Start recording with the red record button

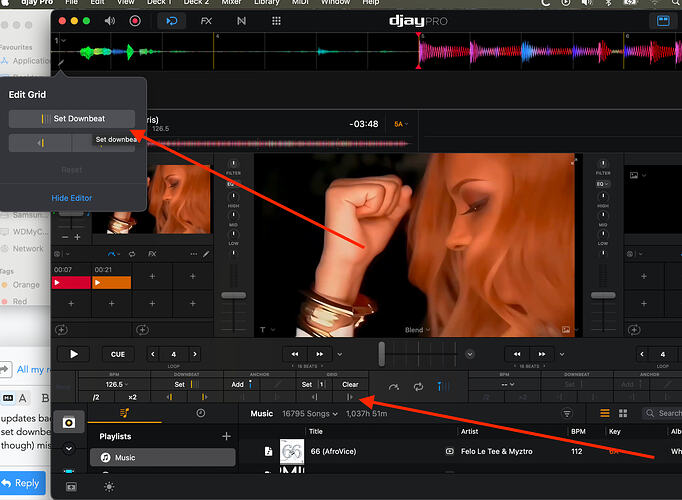pyautogui.click(x=135, y=21)
